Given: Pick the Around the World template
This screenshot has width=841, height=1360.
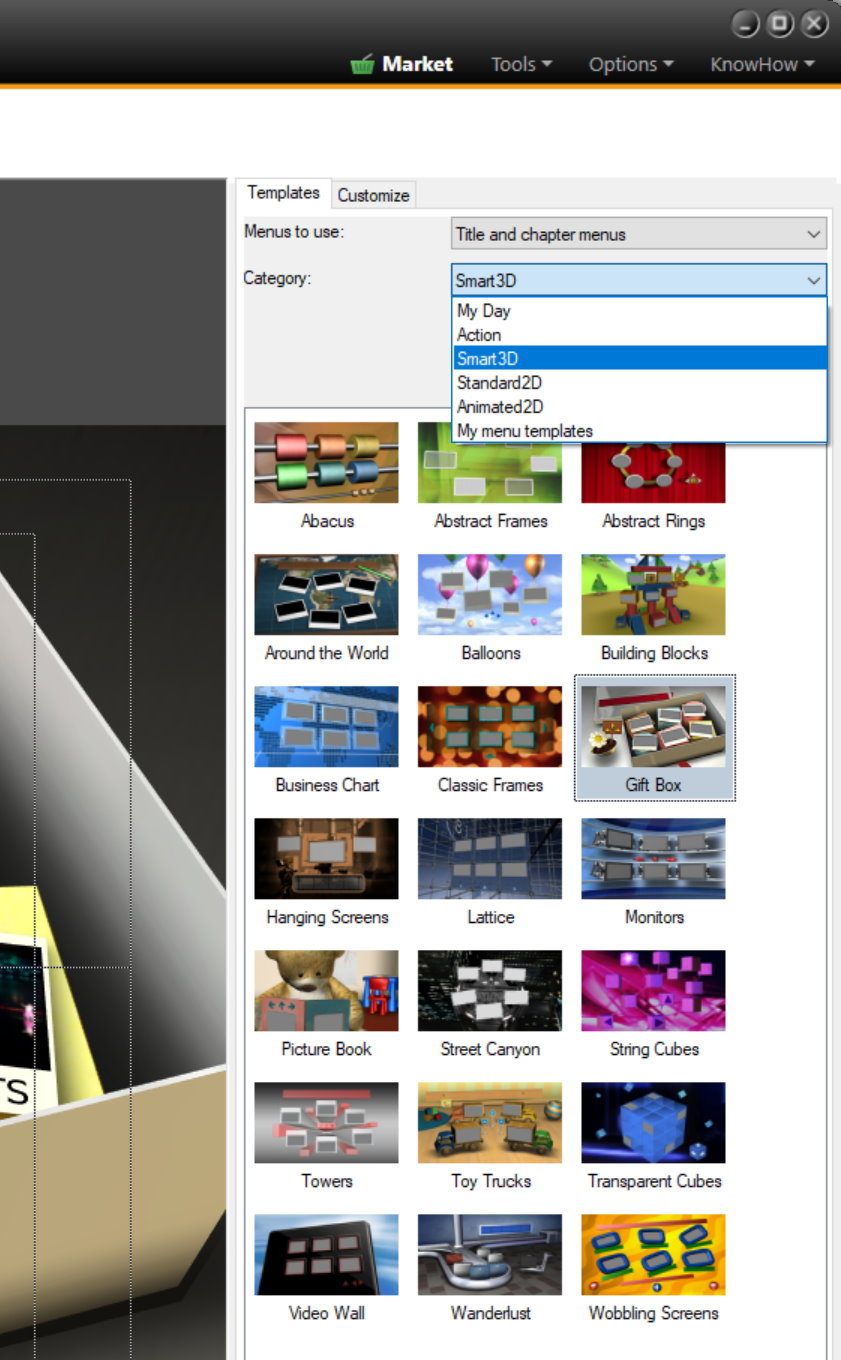Looking at the screenshot, I should (x=326, y=595).
